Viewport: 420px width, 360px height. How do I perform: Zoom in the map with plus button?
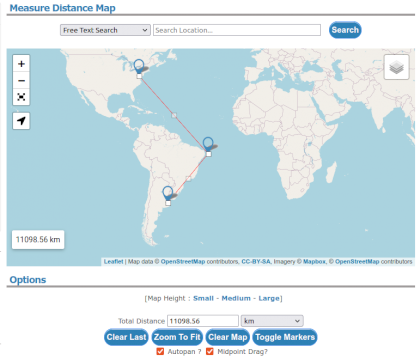21,64
